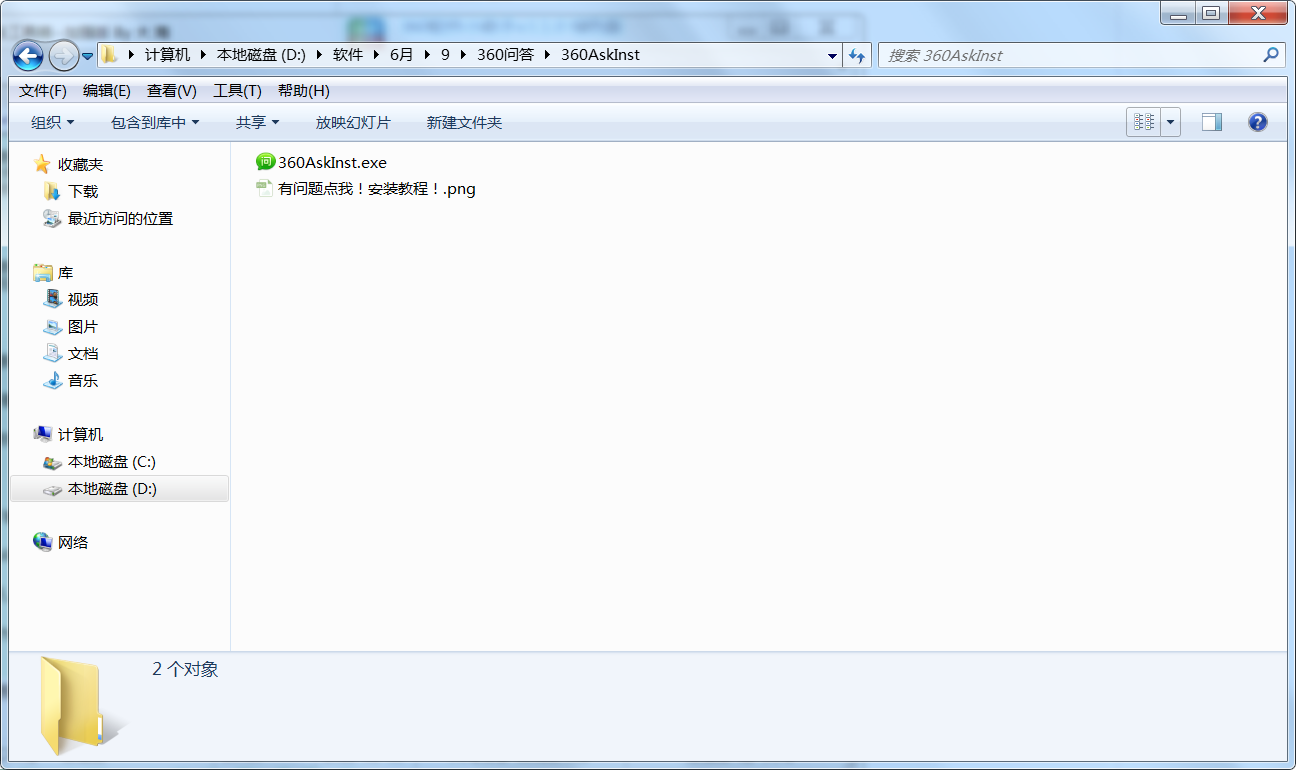
Task: Select 本地磁盘 (C:) in navigation pane
Action: point(111,462)
